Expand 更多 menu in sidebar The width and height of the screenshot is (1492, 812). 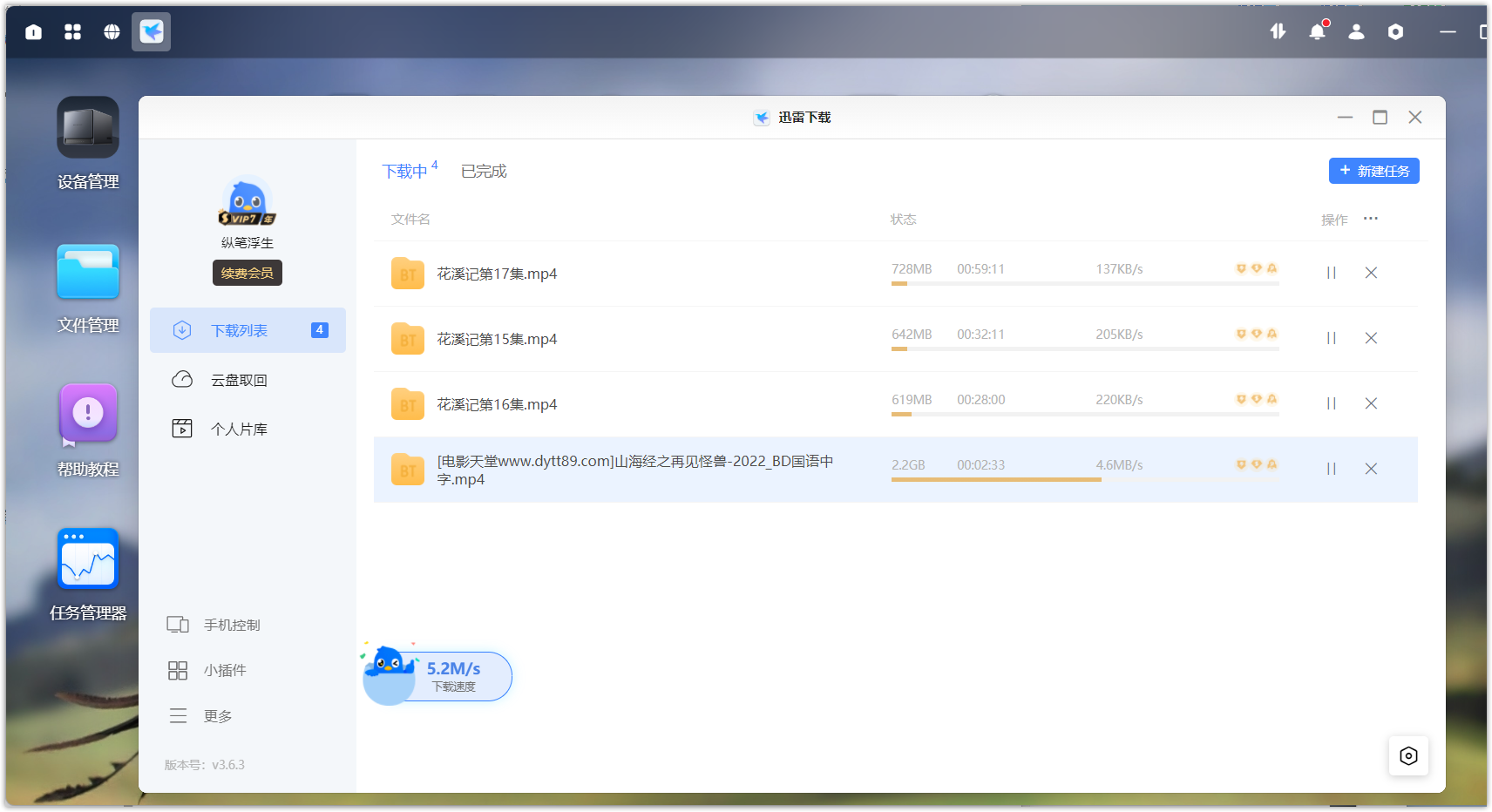pos(200,716)
